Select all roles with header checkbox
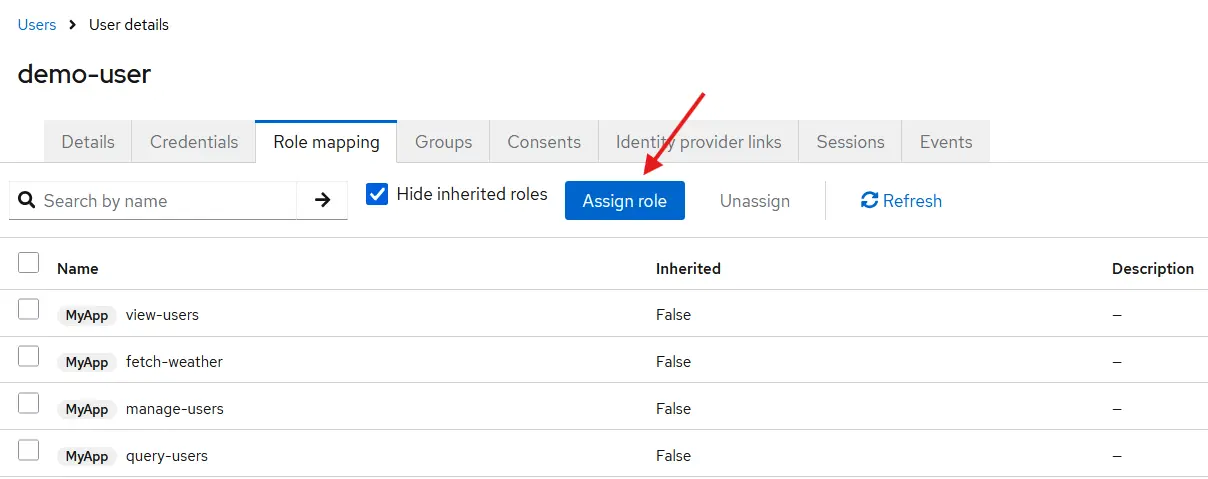Screen dimensions: 1208x479 (29, 263)
